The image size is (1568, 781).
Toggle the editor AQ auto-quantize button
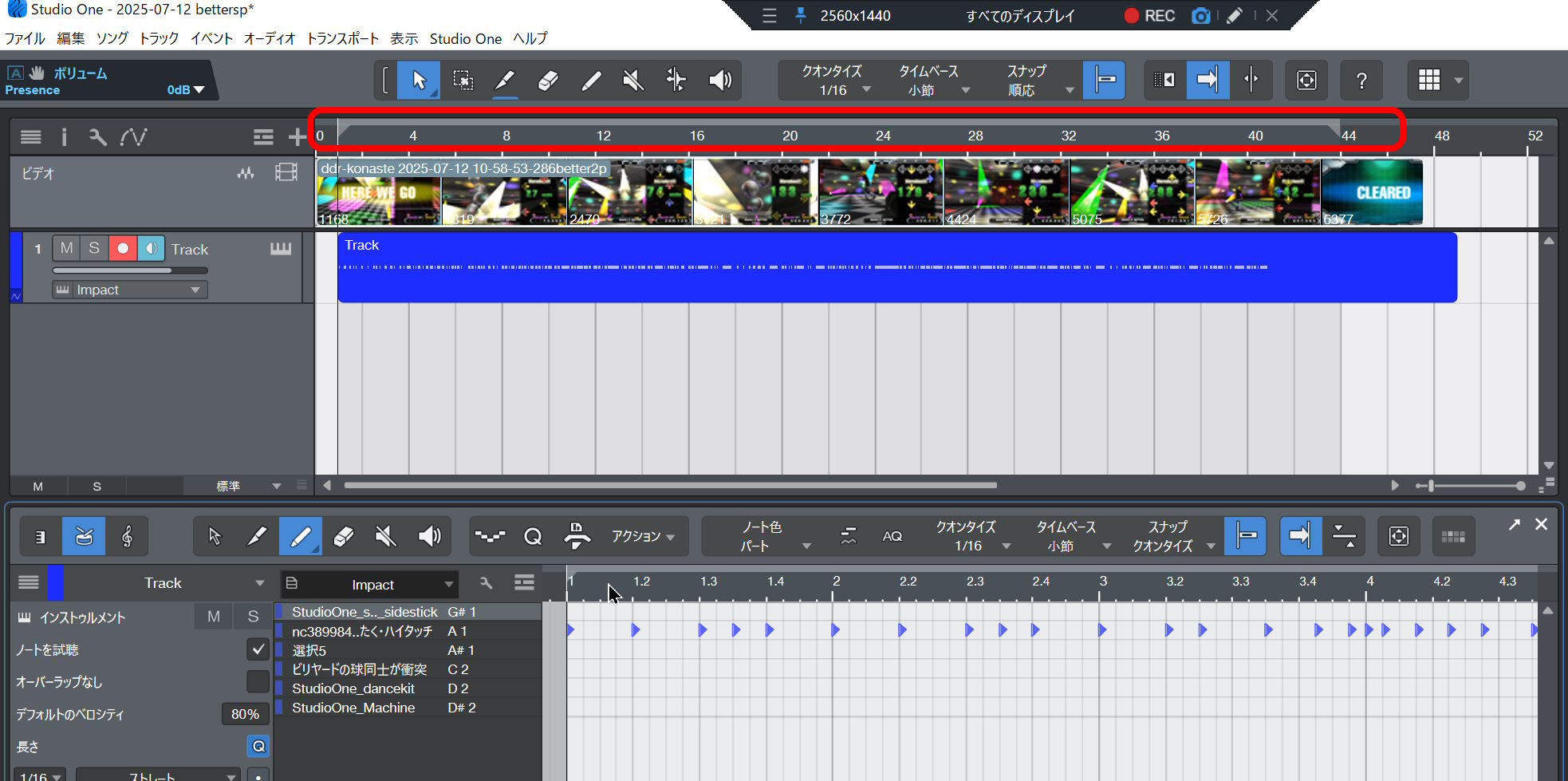pos(892,536)
